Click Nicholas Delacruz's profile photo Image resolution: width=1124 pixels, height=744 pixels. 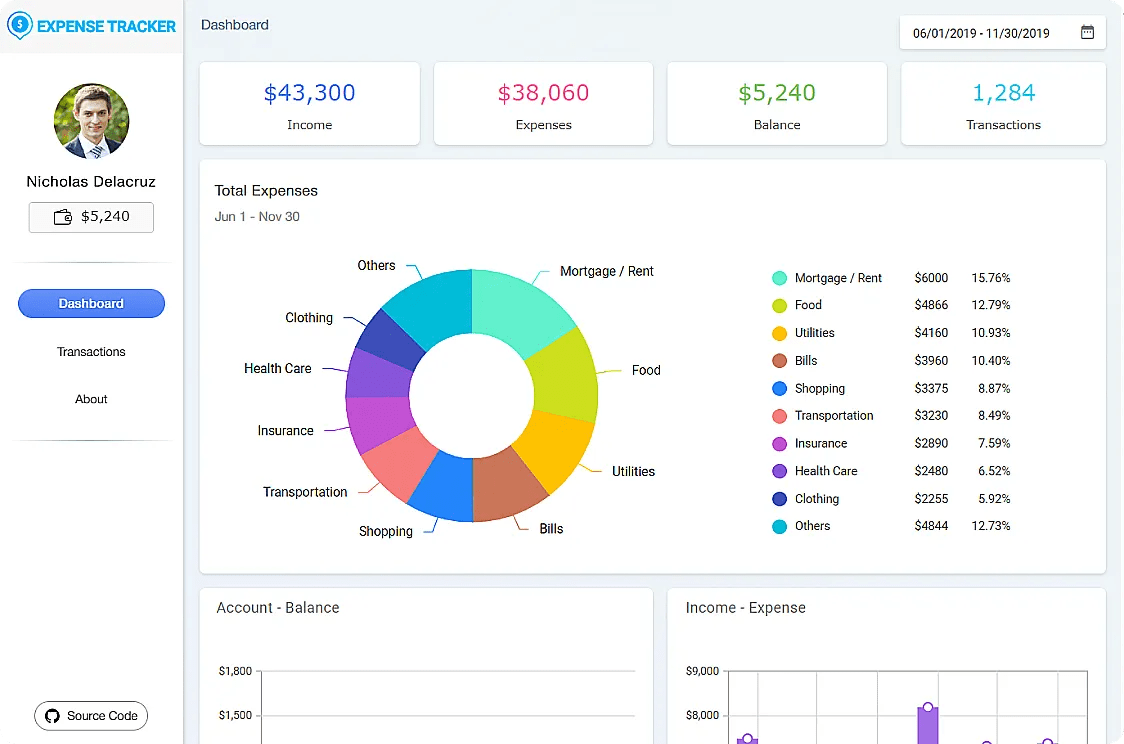(91, 121)
